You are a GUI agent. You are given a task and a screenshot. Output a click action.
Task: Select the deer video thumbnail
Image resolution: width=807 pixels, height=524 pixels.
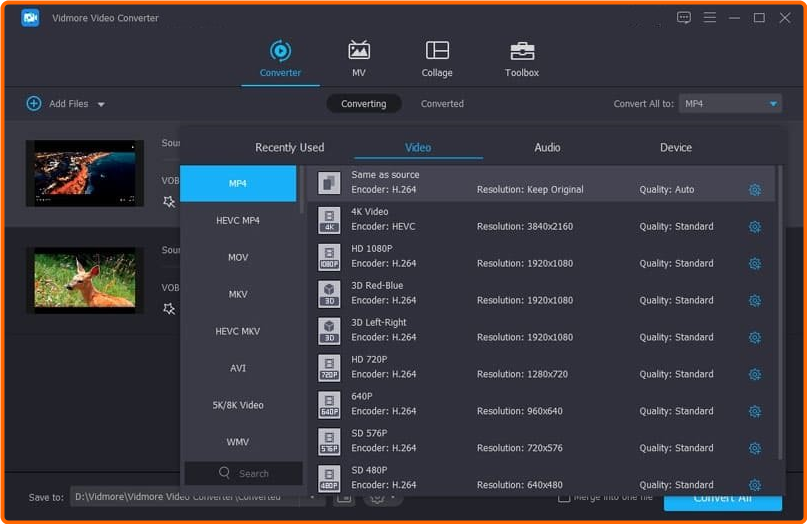(85, 280)
